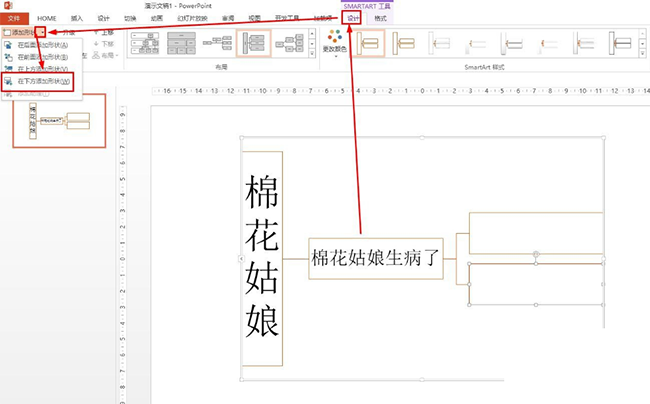Apply the seventh SmartArt style thumbnail

(584, 43)
